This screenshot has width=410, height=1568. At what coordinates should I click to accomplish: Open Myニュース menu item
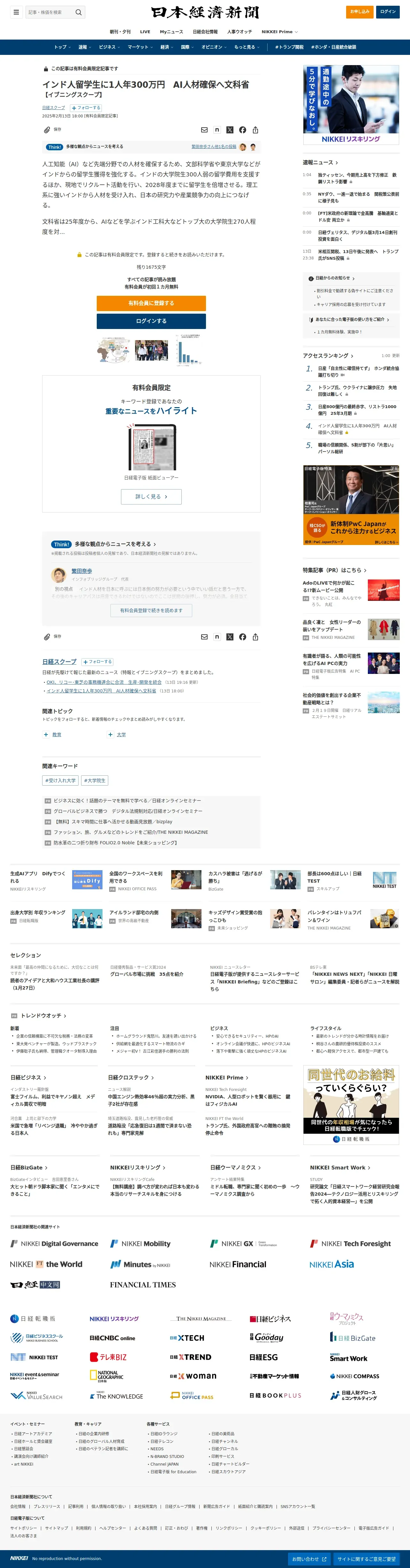(171, 32)
